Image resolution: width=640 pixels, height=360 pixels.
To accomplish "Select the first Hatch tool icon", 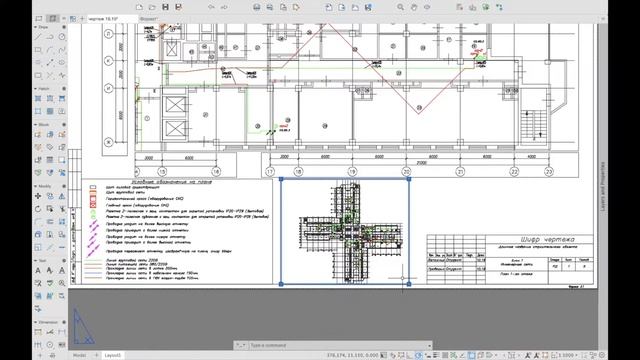I will click(x=38, y=98).
